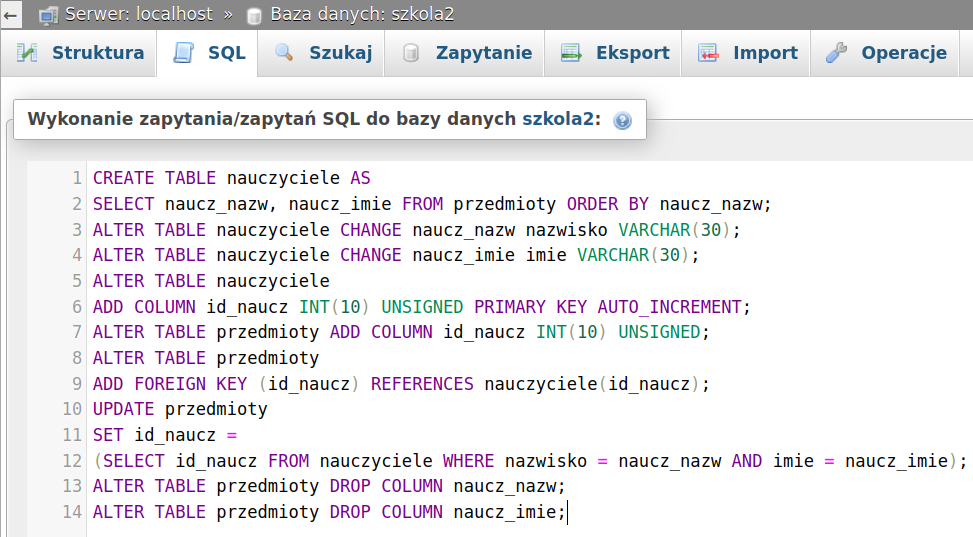973x537 pixels.
Task: Open the SQL help question mark icon
Action: (622, 120)
